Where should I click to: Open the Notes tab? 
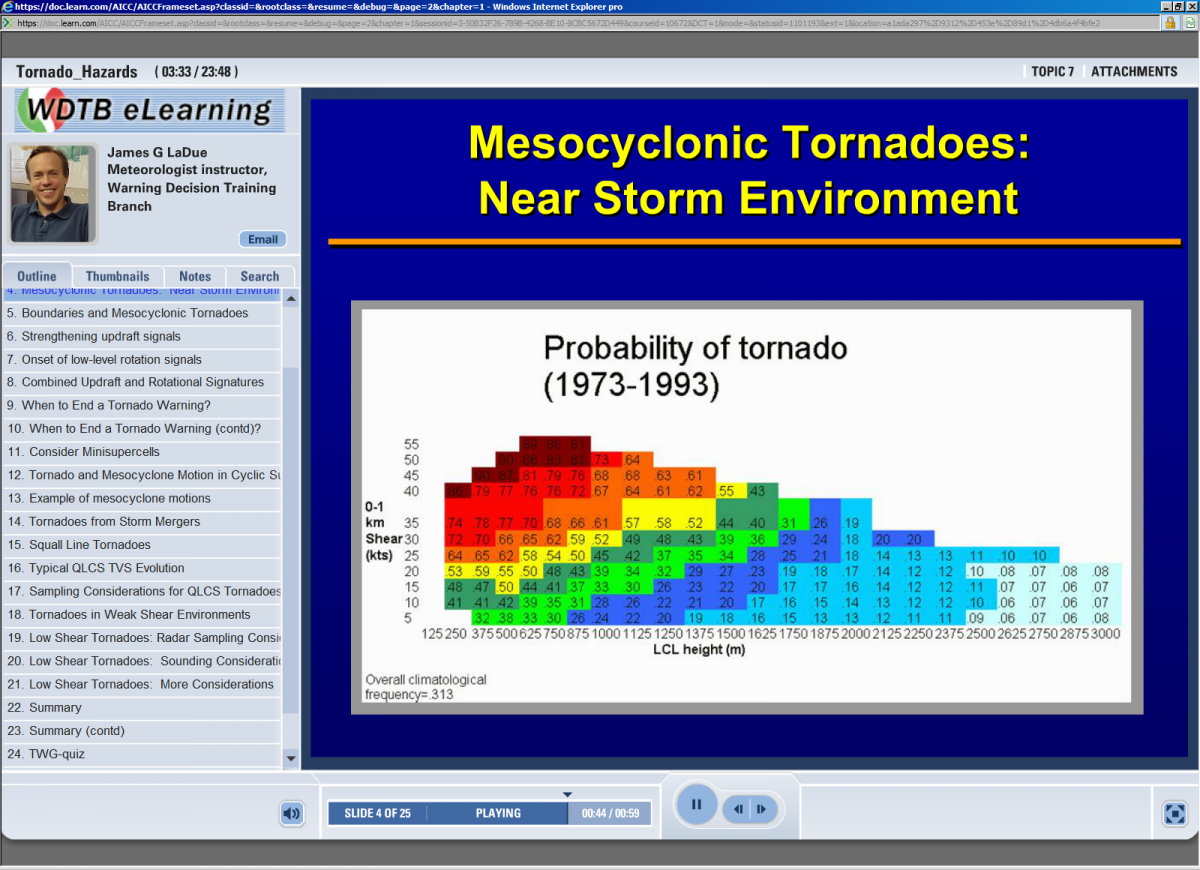195,276
